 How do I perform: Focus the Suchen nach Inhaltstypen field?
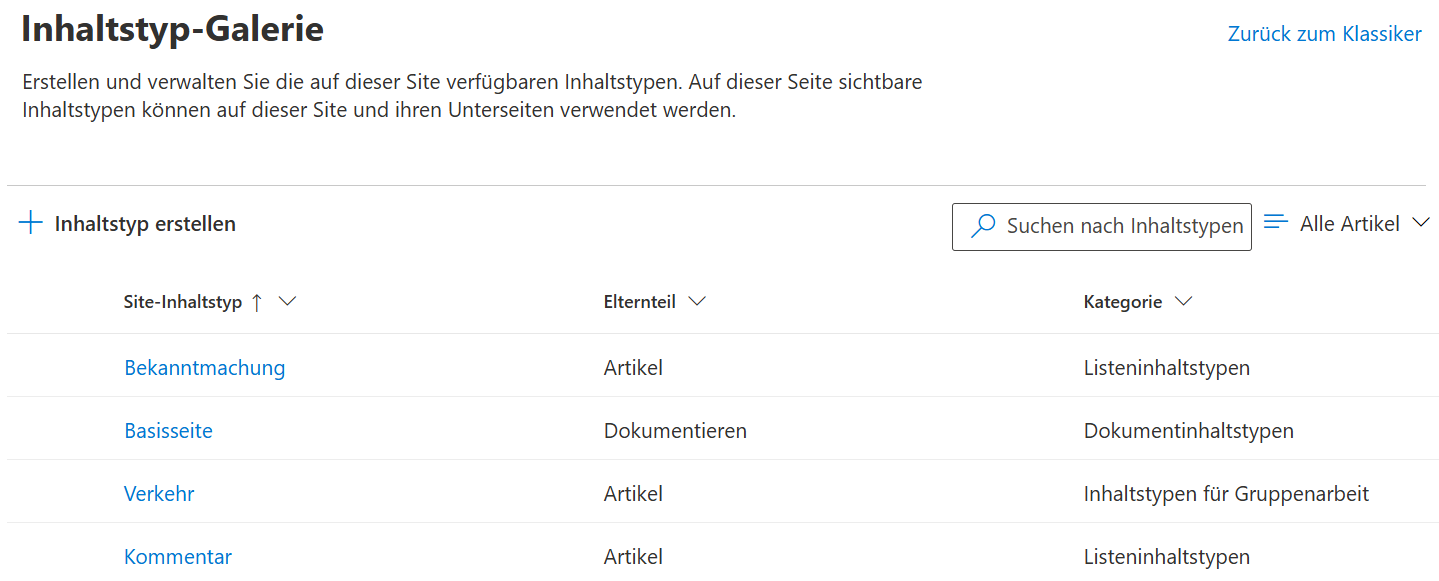point(1102,226)
